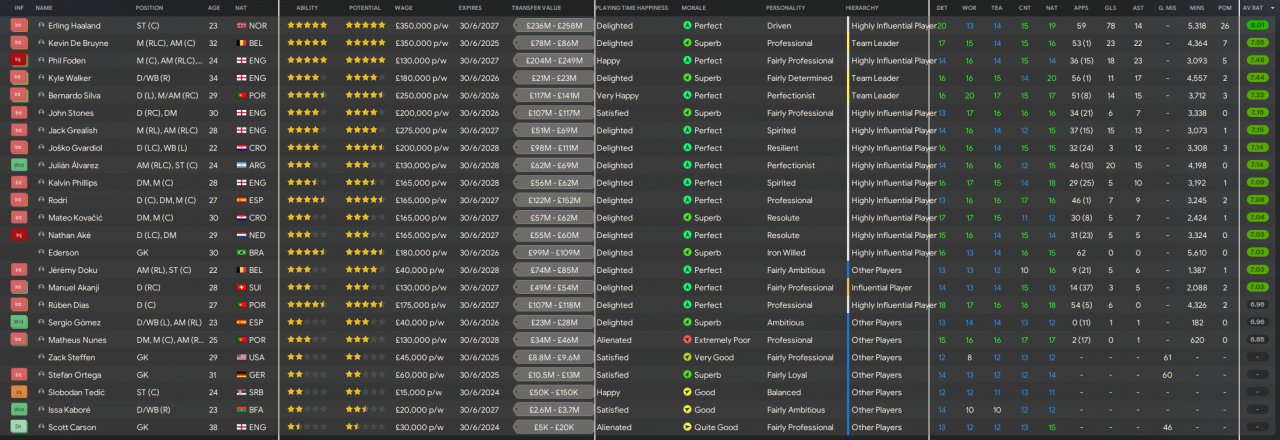This screenshot has height=440, width=1280.
Task: Click Scott Carson's Quite Good morale icon
Action: tap(686, 427)
